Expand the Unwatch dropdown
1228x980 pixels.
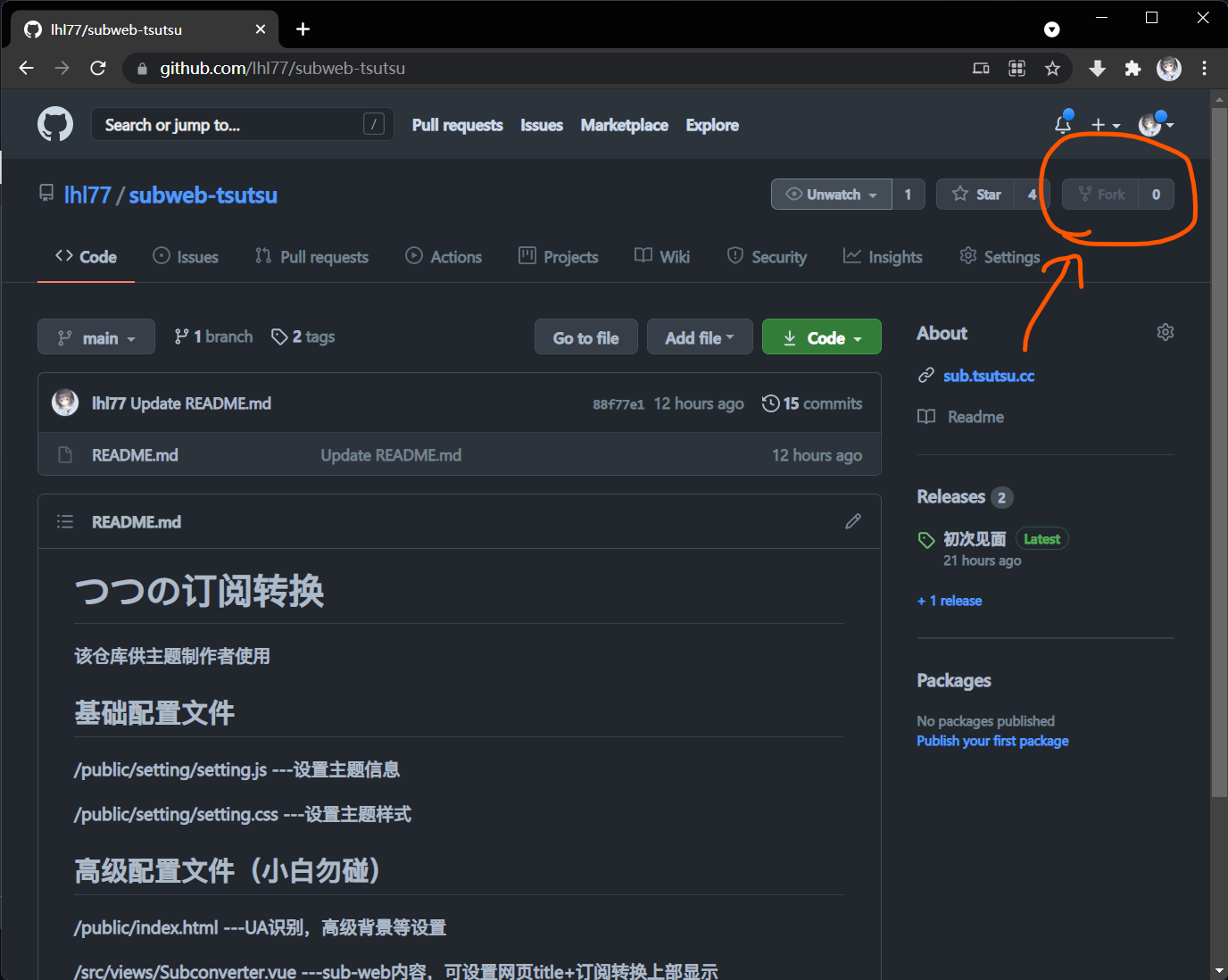pyautogui.click(x=831, y=195)
